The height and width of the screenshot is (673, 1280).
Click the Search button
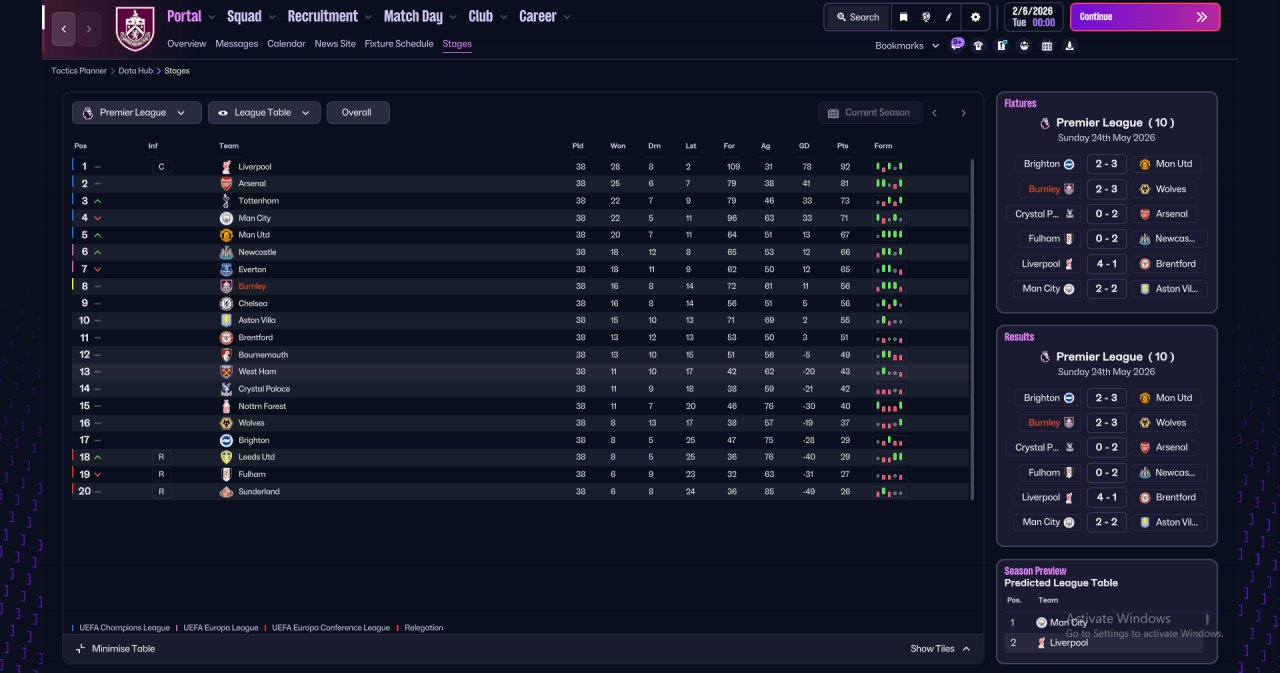point(858,17)
